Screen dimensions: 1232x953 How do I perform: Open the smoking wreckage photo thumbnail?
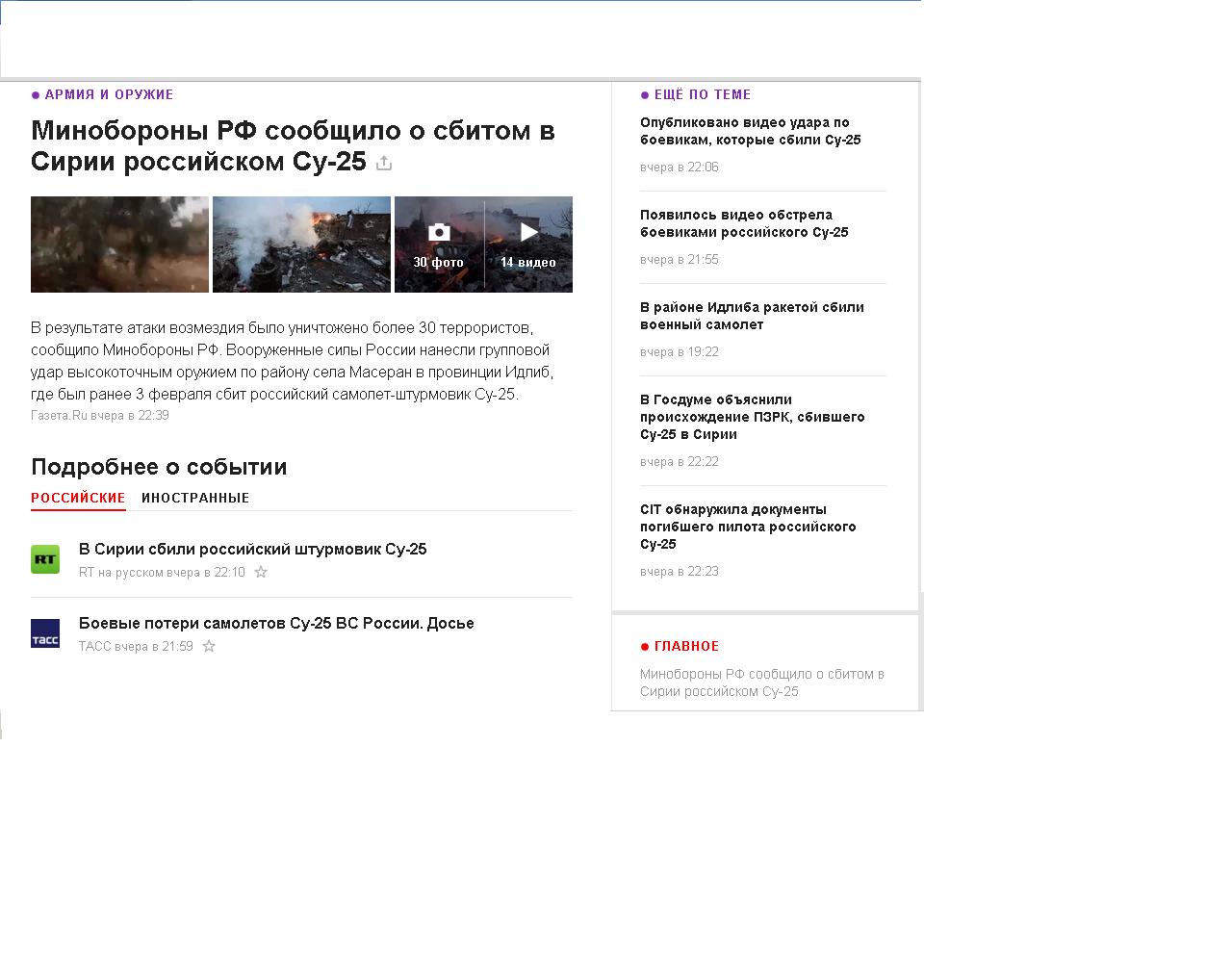(301, 245)
